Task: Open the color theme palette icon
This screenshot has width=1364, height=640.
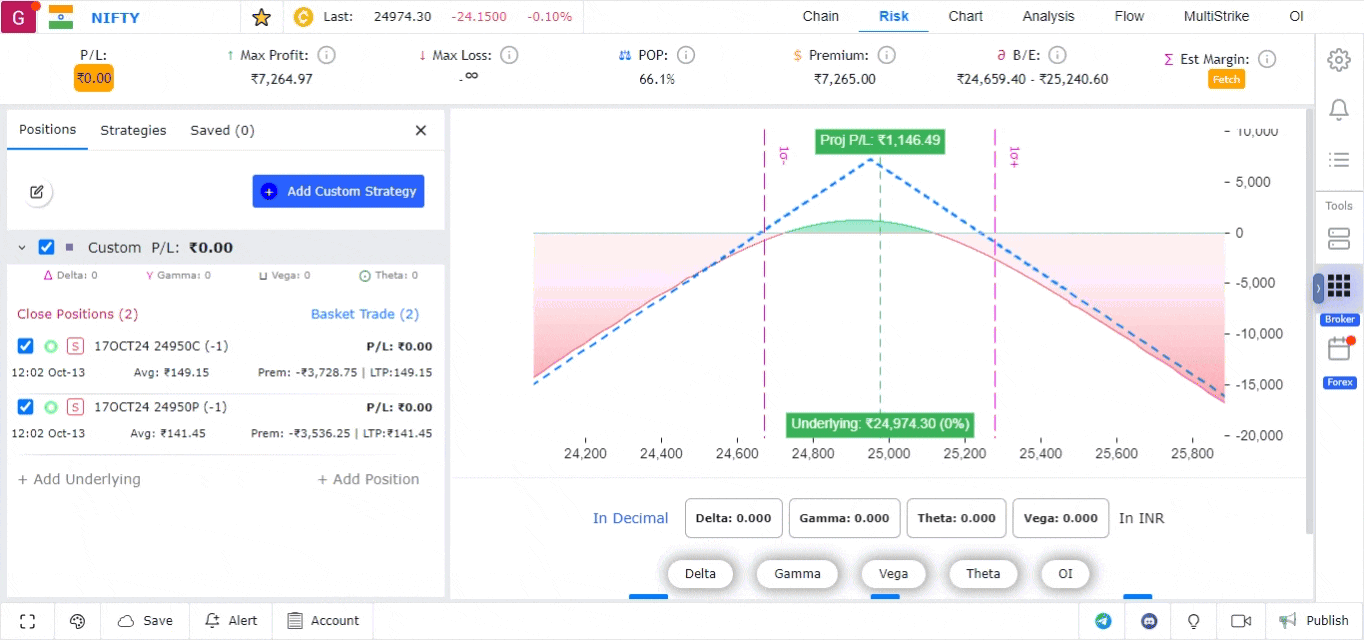Action: [78, 621]
